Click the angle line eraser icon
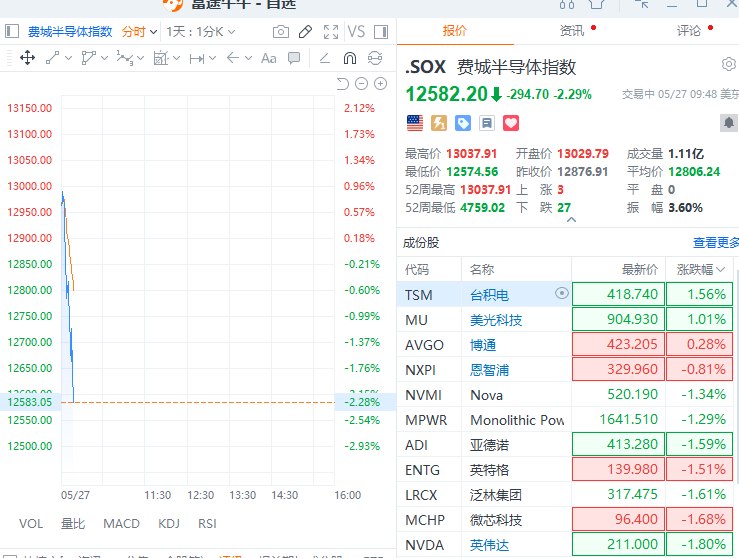The width and height of the screenshot is (739, 558). [x=324, y=58]
